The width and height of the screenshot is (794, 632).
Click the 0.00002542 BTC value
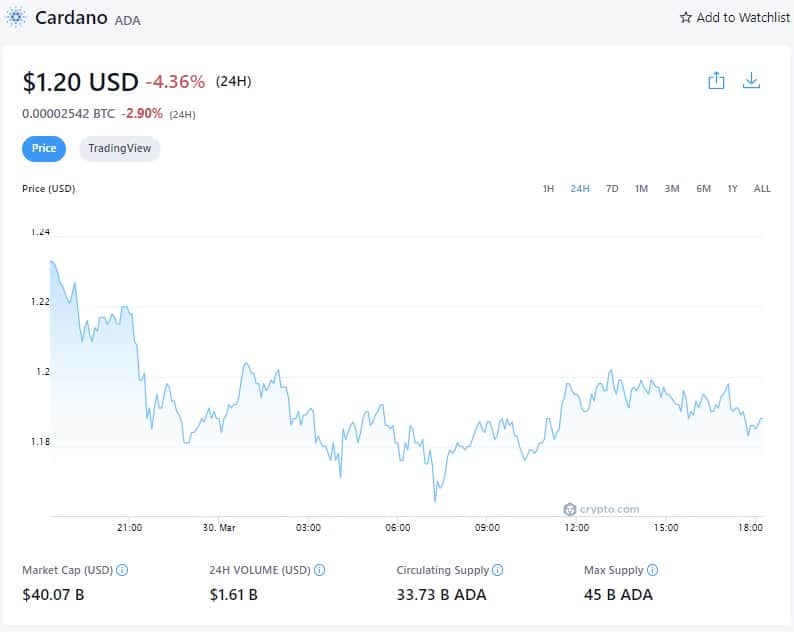pyautogui.click(x=68, y=113)
